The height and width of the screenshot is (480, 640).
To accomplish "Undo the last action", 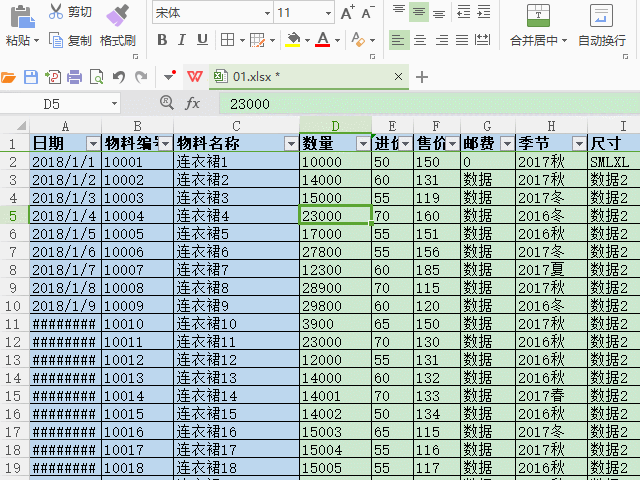I will click(119, 77).
